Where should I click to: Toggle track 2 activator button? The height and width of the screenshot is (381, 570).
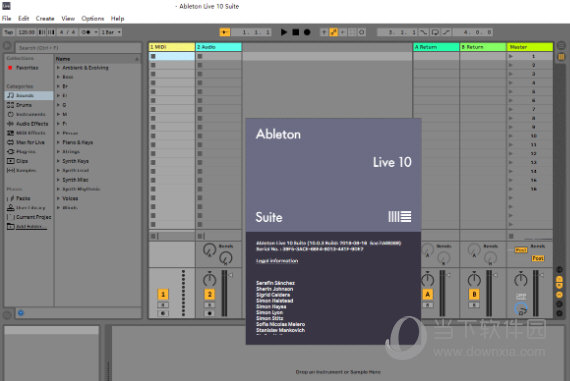tap(209, 294)
